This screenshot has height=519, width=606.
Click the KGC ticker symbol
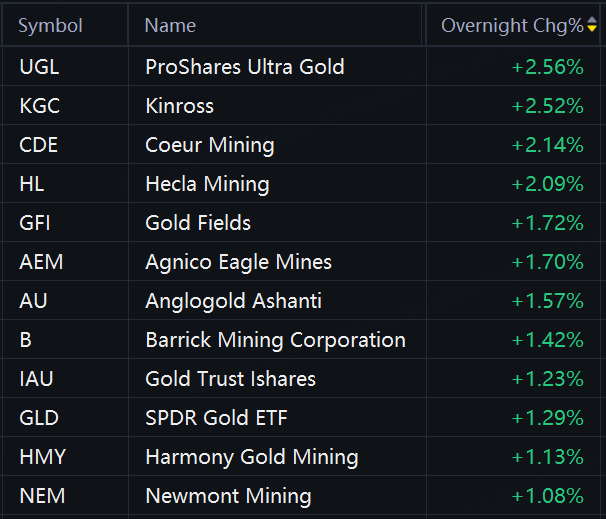tap(38, 106)
